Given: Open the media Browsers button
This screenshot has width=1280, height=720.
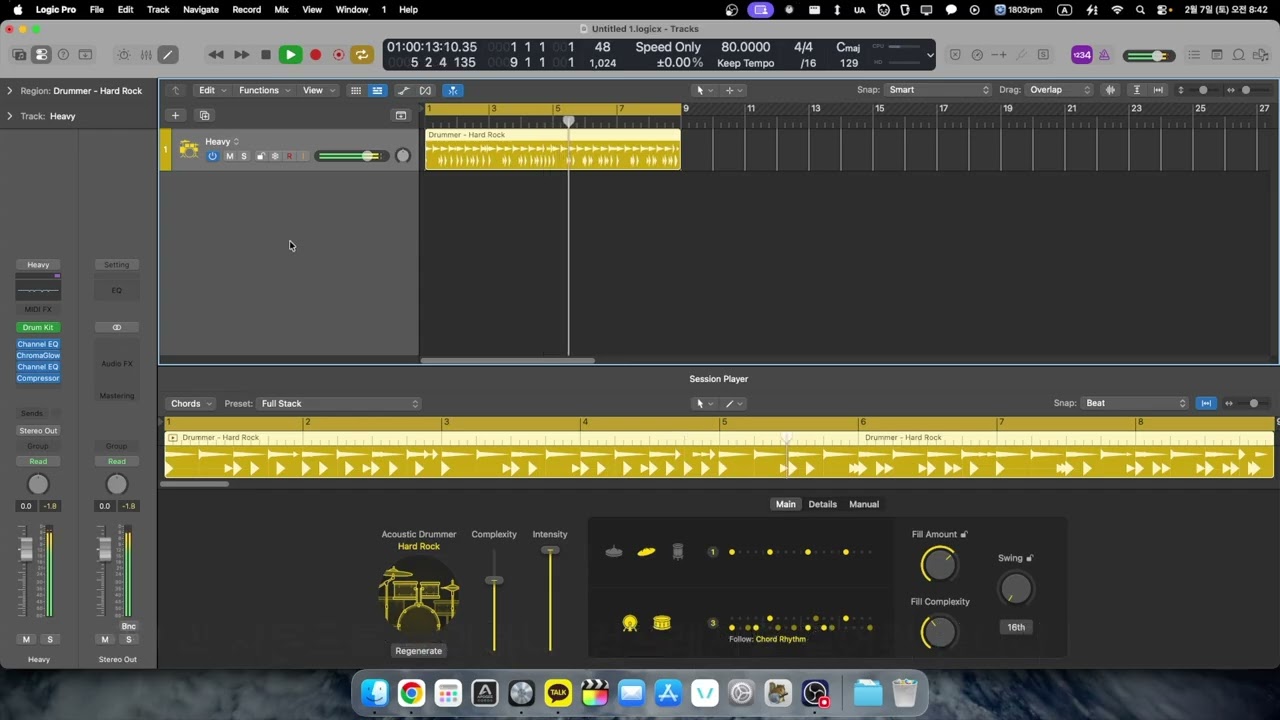Looking at the screenshot, I should point(1261,55).
